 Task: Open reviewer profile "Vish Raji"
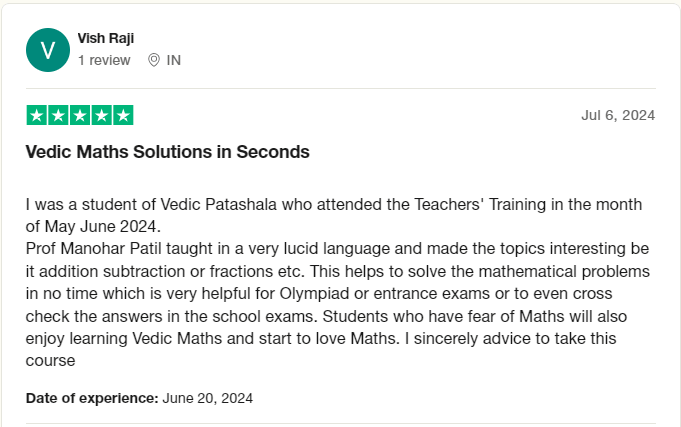[106, 38]
